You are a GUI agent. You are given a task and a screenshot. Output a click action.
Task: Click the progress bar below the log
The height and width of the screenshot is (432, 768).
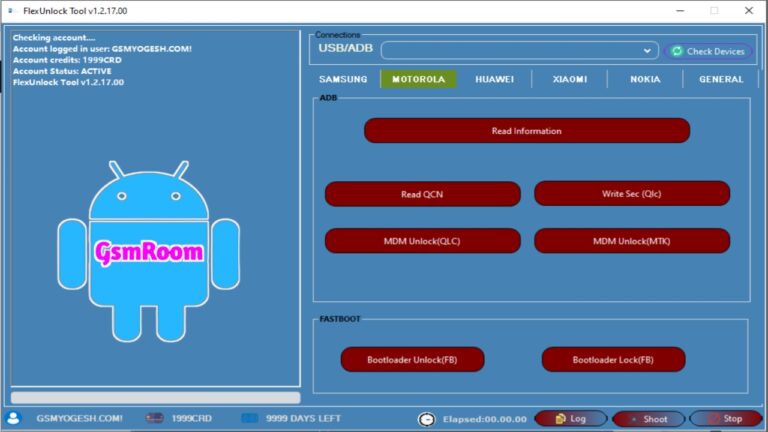[x=156, y=397]
